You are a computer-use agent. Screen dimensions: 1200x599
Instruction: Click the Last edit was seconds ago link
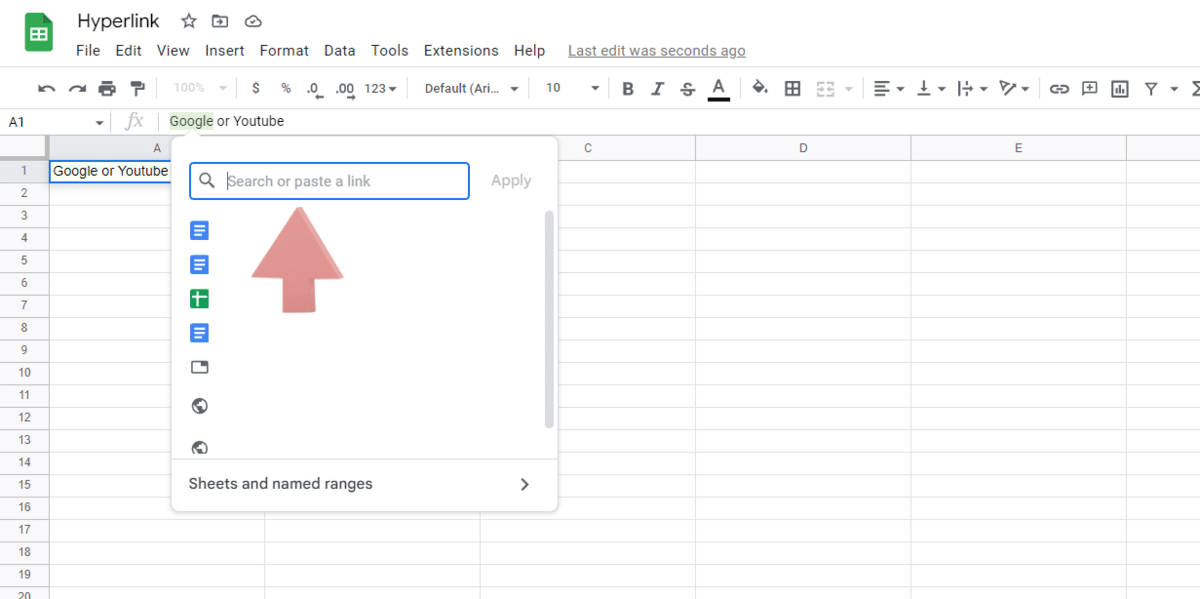(x=656, y=50)
